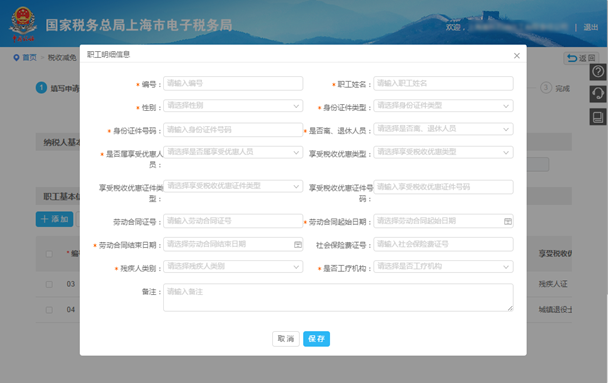Click the tax bureau emblem logo
The height and width of the screenshot is (384, 608).
(22, 24)
